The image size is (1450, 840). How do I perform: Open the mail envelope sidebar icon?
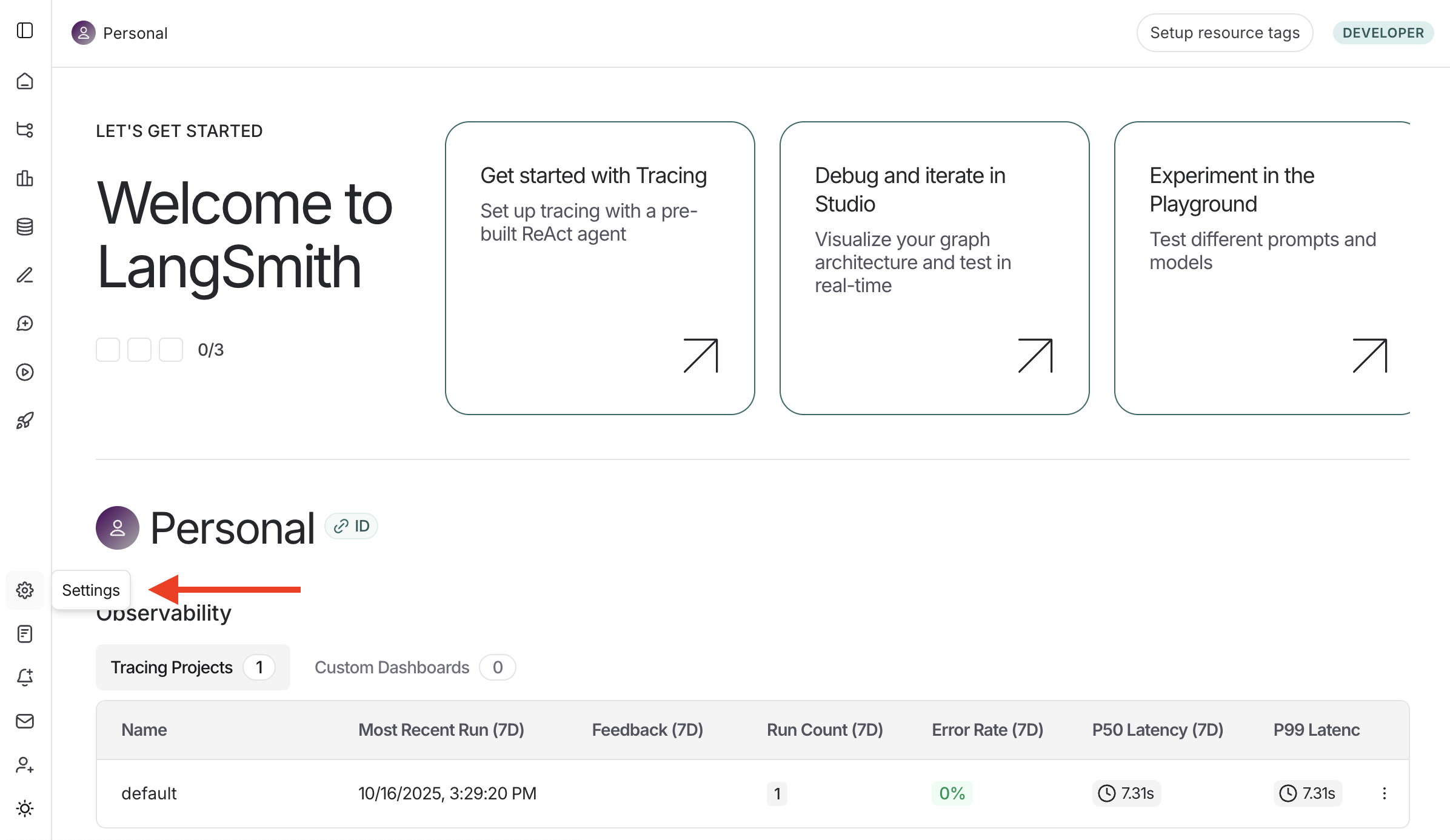pos(25,721)
